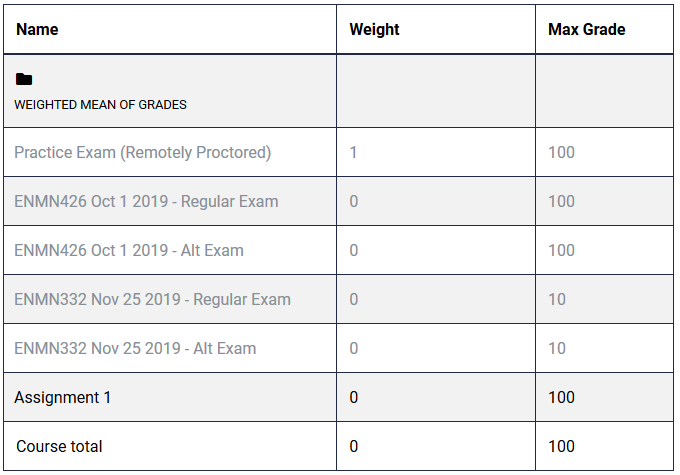Click the Name column header
680x475 pixels.
pyautogui.click(x=37, y=29)
